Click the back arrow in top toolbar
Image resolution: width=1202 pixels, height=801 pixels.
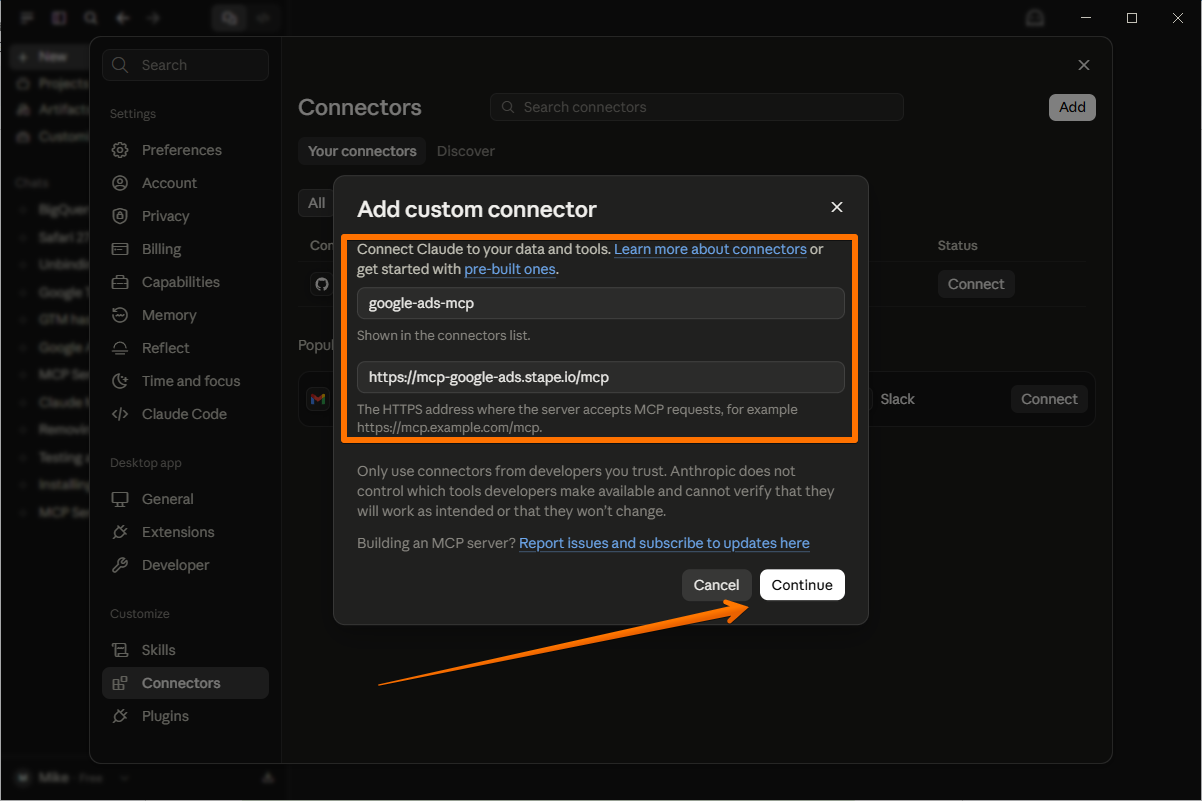[x=122, y=18]
